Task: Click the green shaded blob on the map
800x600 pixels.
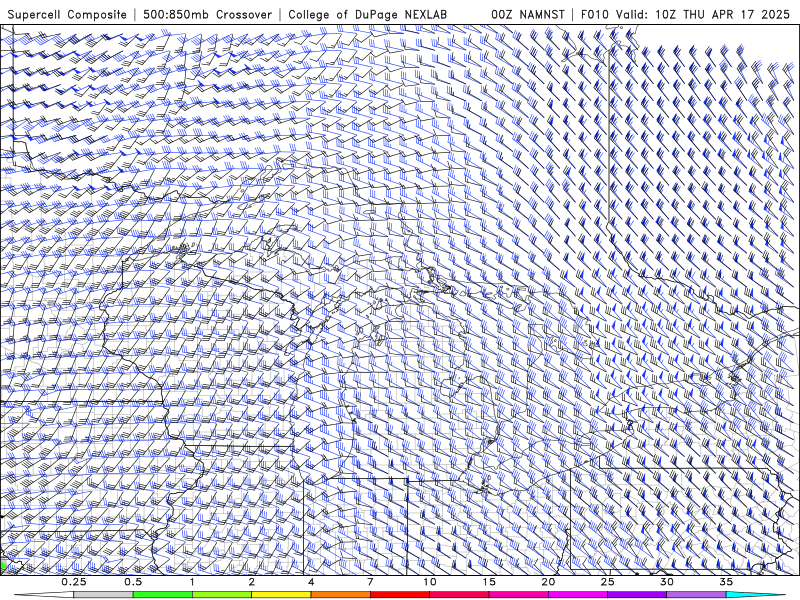Action: tap(3, 566)
